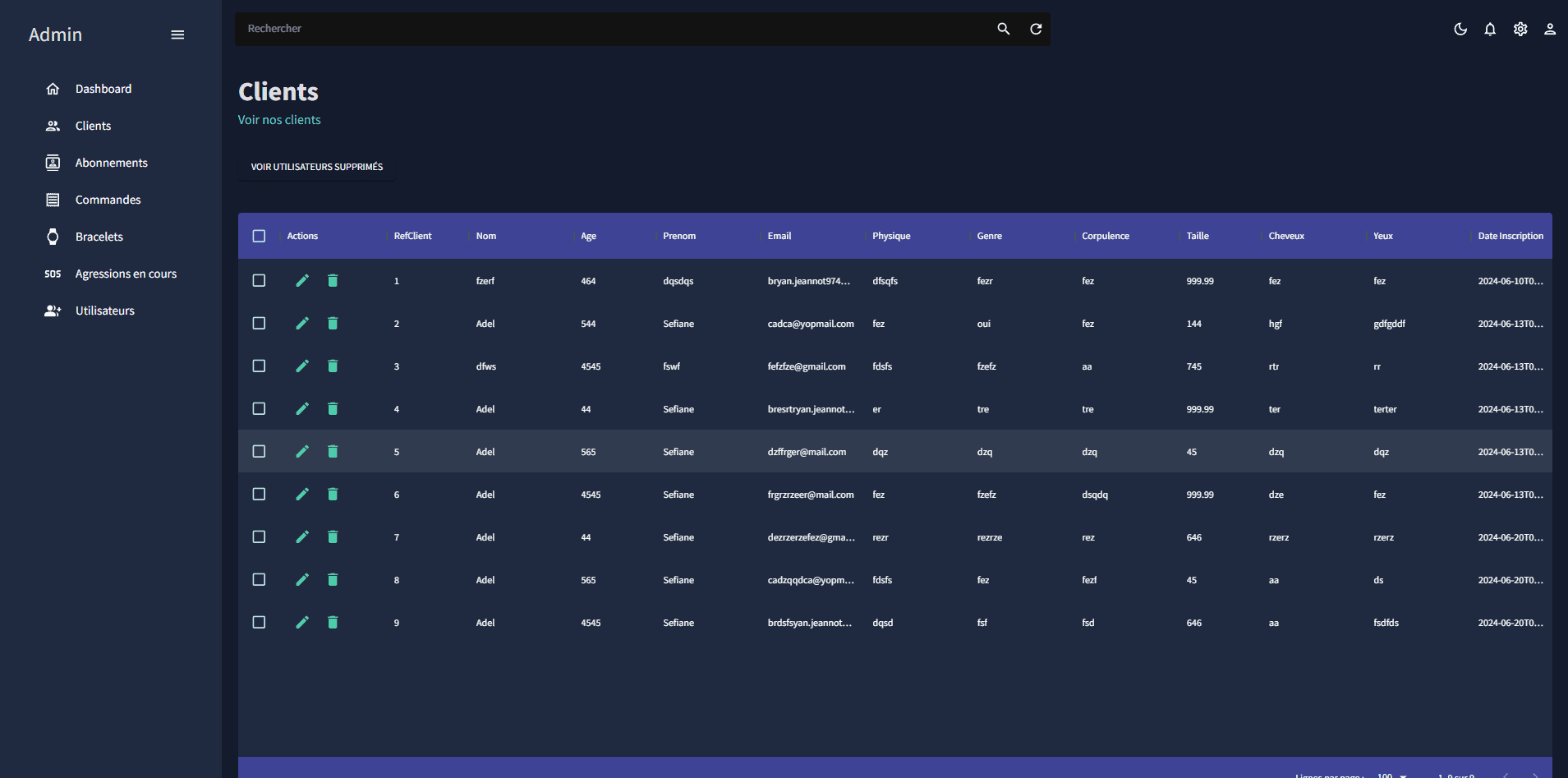Open Clients in the sidebar

pyautogui.click(x=93, y=126)
